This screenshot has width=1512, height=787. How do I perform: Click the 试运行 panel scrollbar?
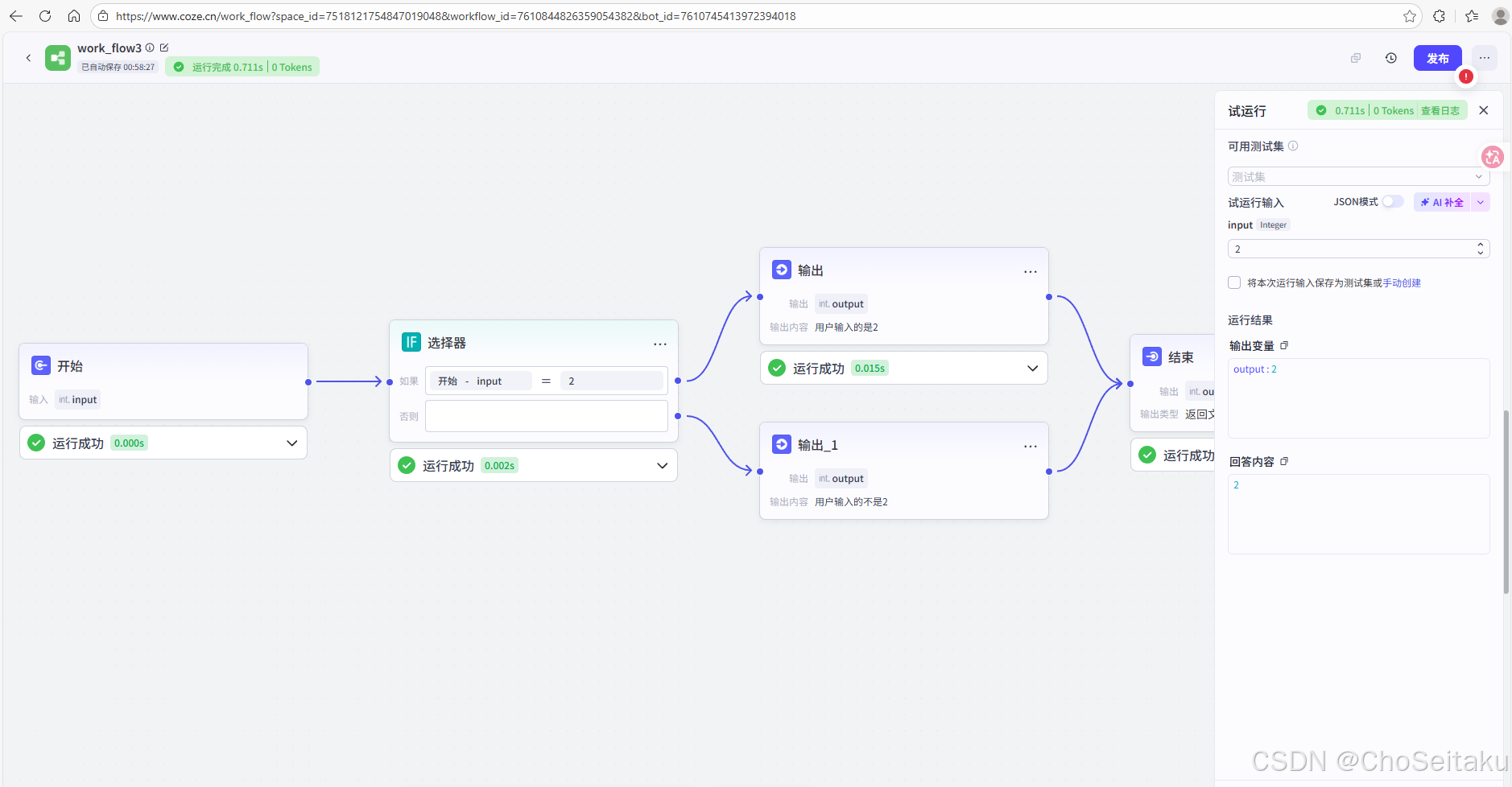pos(1506,501)
